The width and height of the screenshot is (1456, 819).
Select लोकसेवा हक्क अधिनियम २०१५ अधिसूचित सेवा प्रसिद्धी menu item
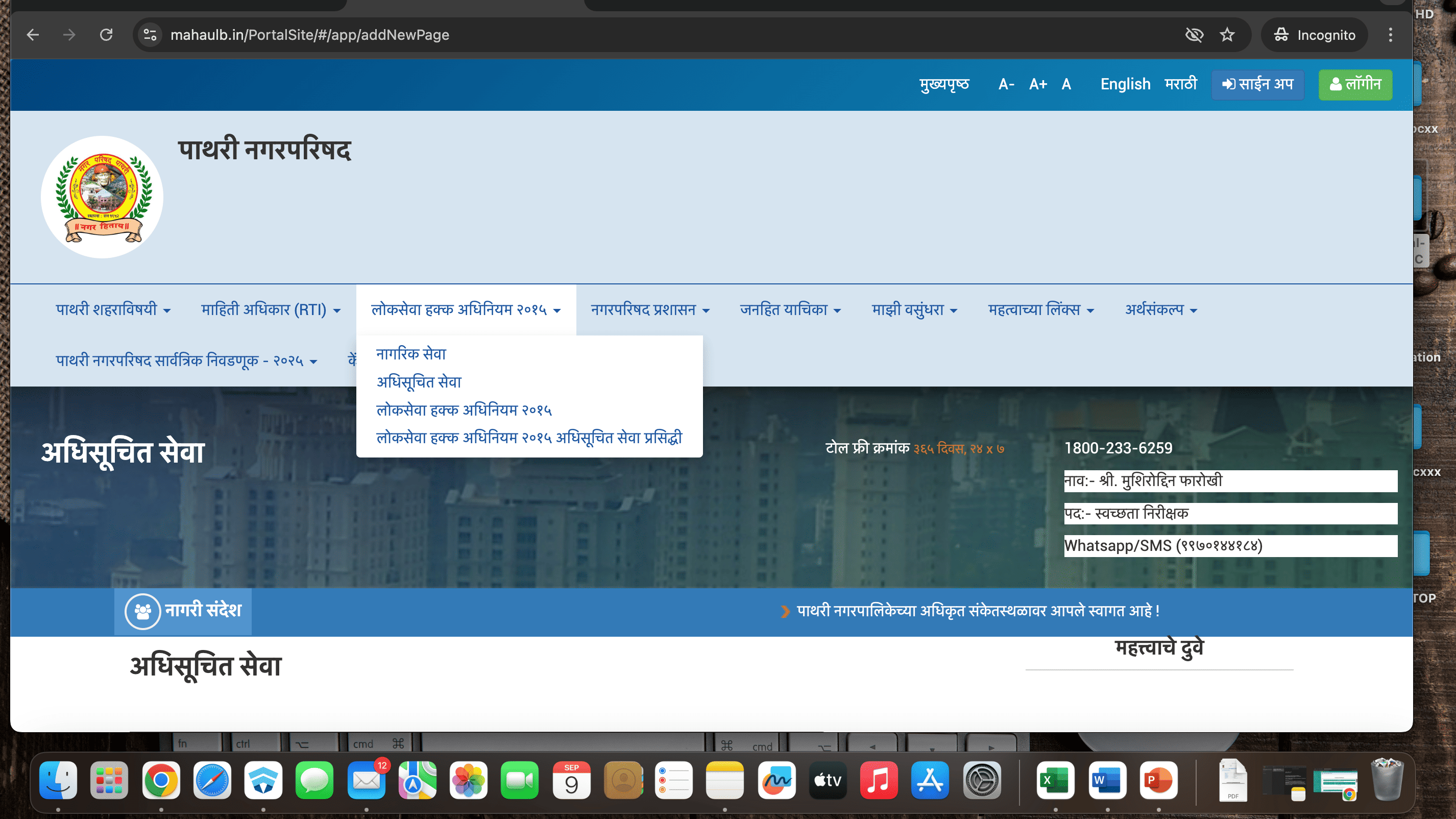529,438
